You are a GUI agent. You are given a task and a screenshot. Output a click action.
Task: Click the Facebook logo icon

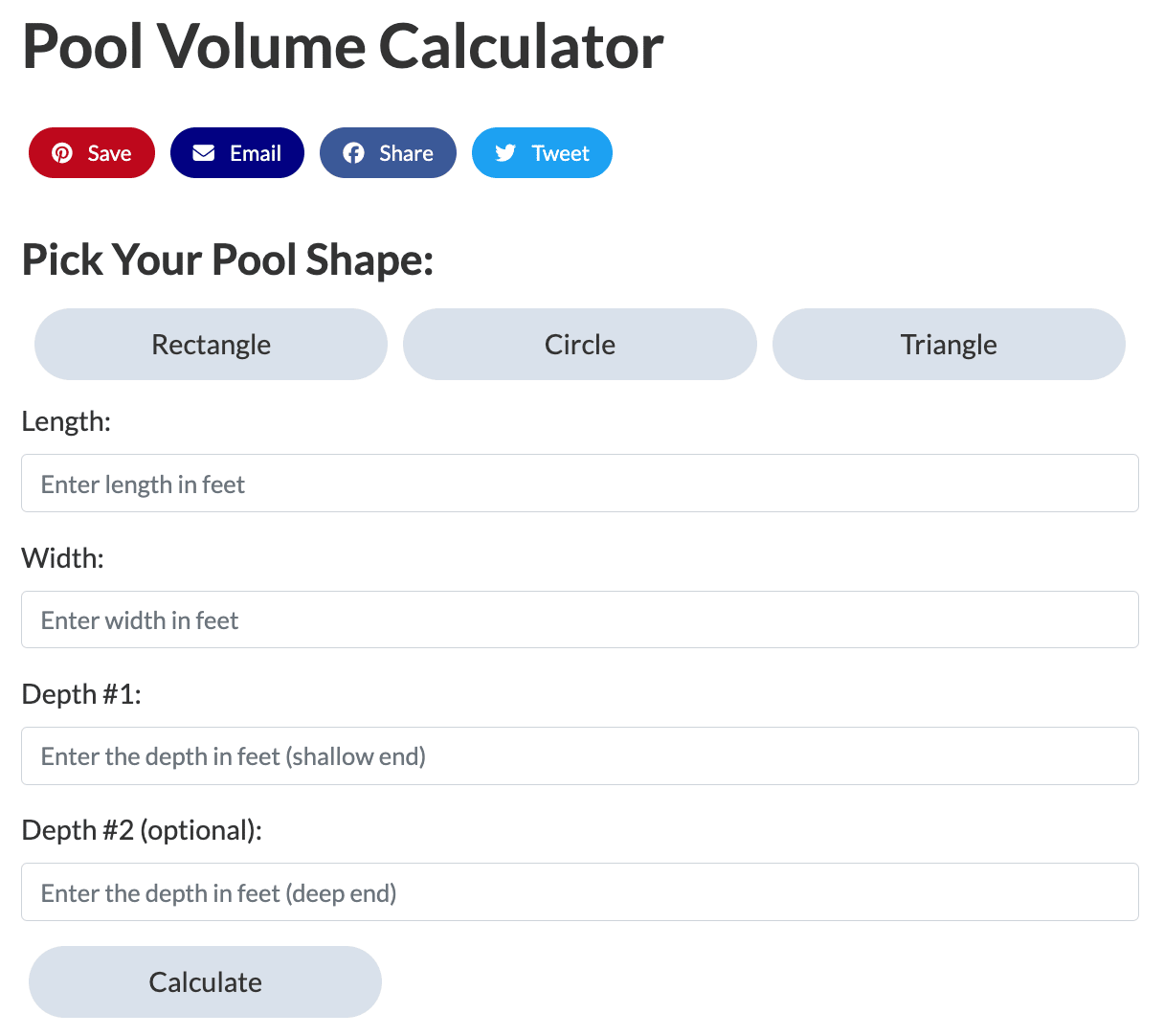[x=353, y=153]
